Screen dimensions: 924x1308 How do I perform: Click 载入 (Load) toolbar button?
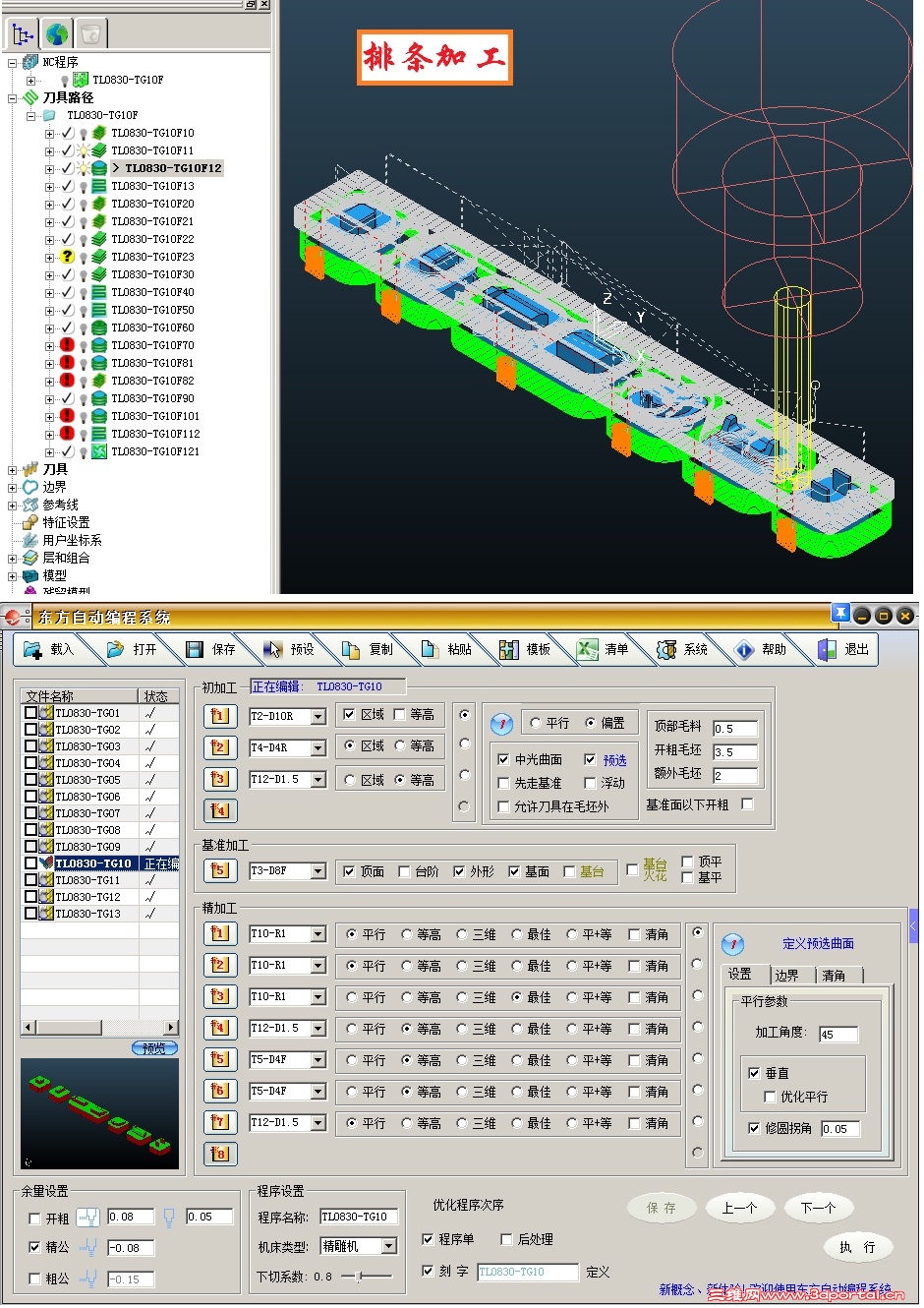click(x=49, y=649)
